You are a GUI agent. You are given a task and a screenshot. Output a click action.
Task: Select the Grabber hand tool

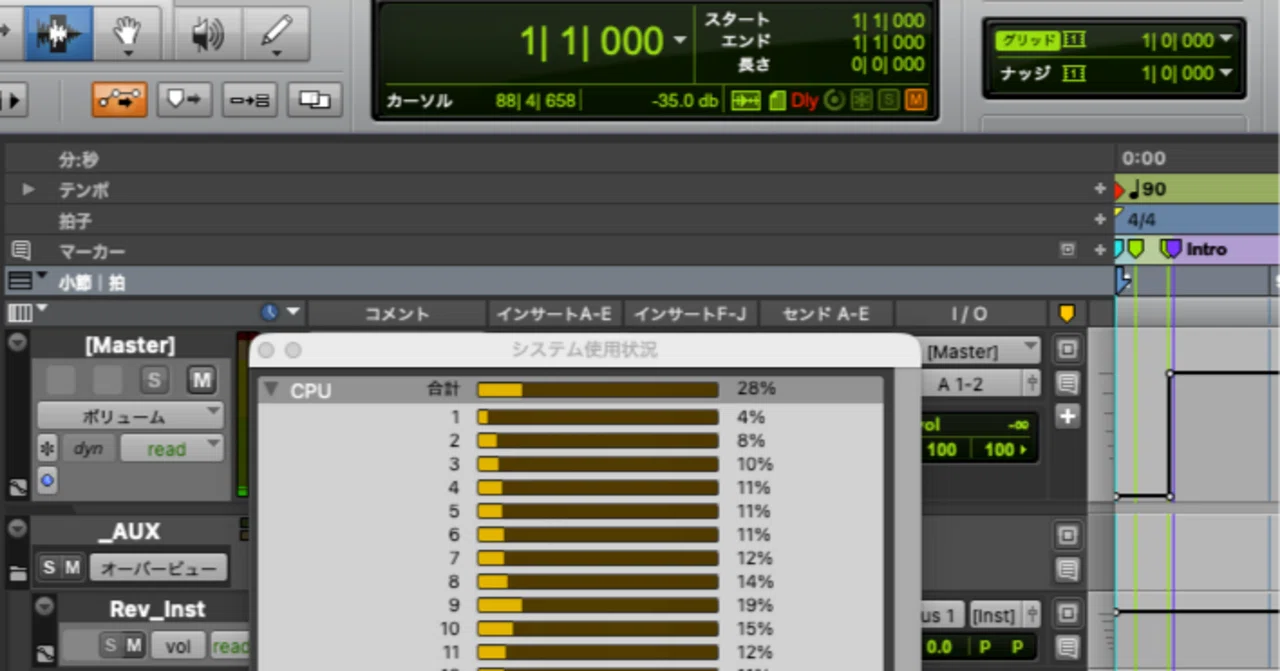(129, 33)
